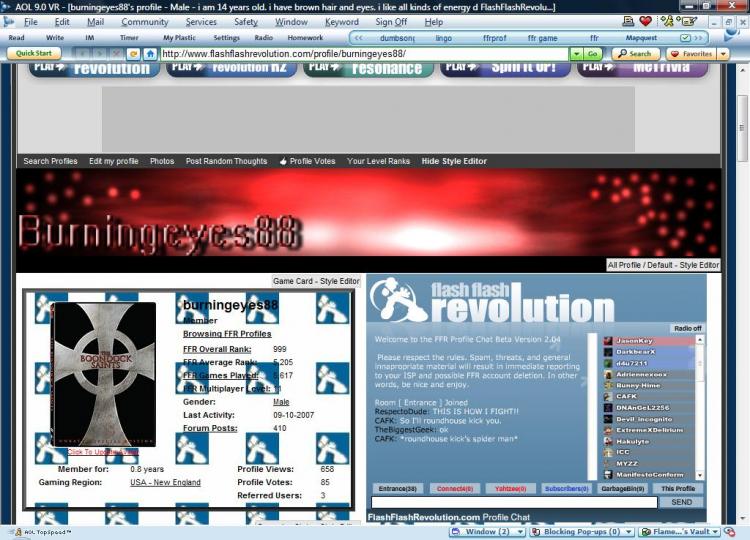The image size is (750, 540).
Task: Click the Refresh page icon
Action: pos(133,54)
